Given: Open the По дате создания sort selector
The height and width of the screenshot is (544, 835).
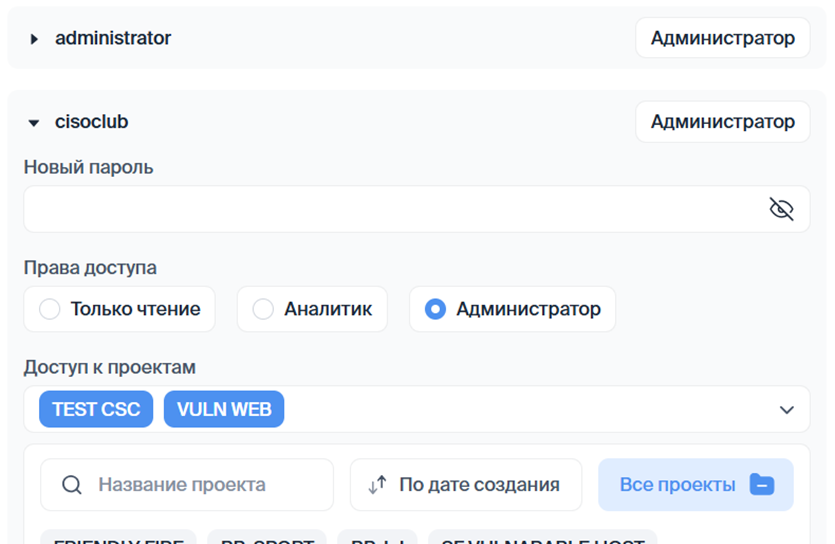Looking at the screenshot, I should [465, 485].
